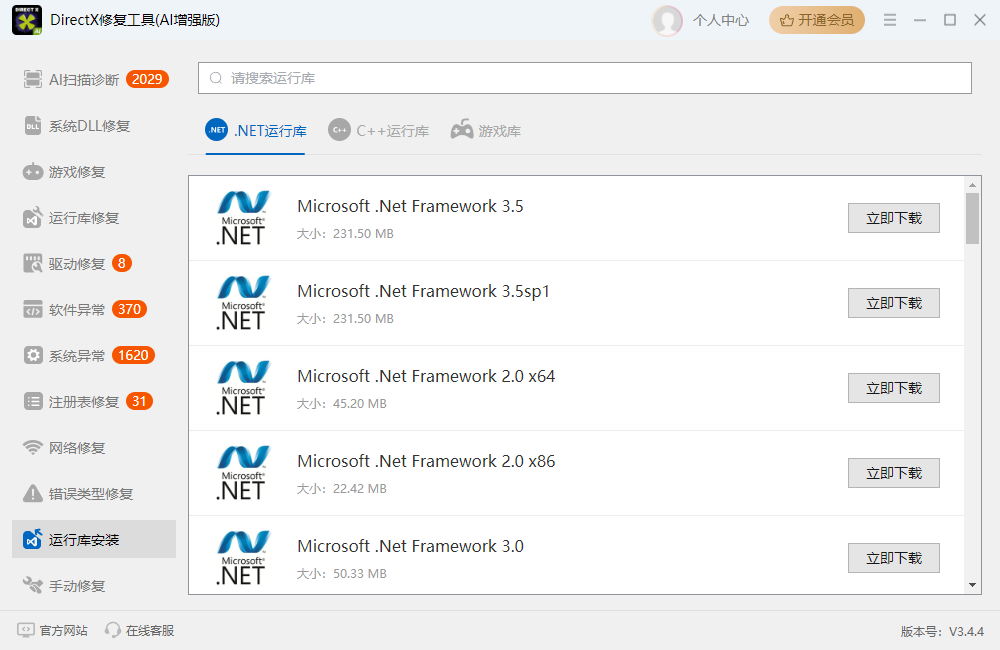Image resolution: width=1000 pixels, height=650 pixels.
Task: Click the 开通会员 membership button
Action: tap(816, 19)
